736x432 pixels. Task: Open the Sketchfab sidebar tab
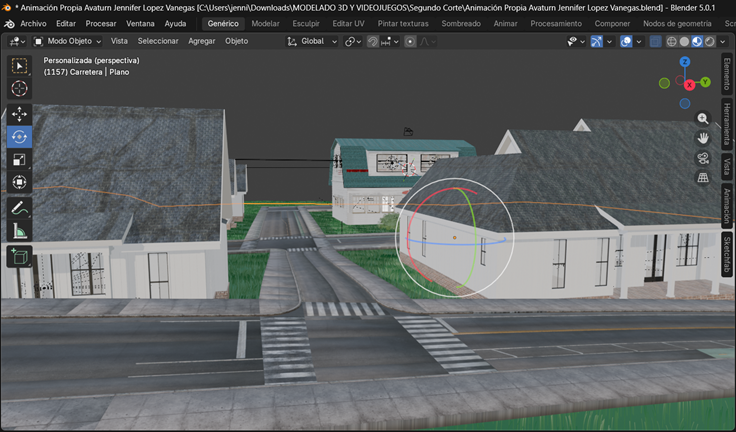(727, 256)
